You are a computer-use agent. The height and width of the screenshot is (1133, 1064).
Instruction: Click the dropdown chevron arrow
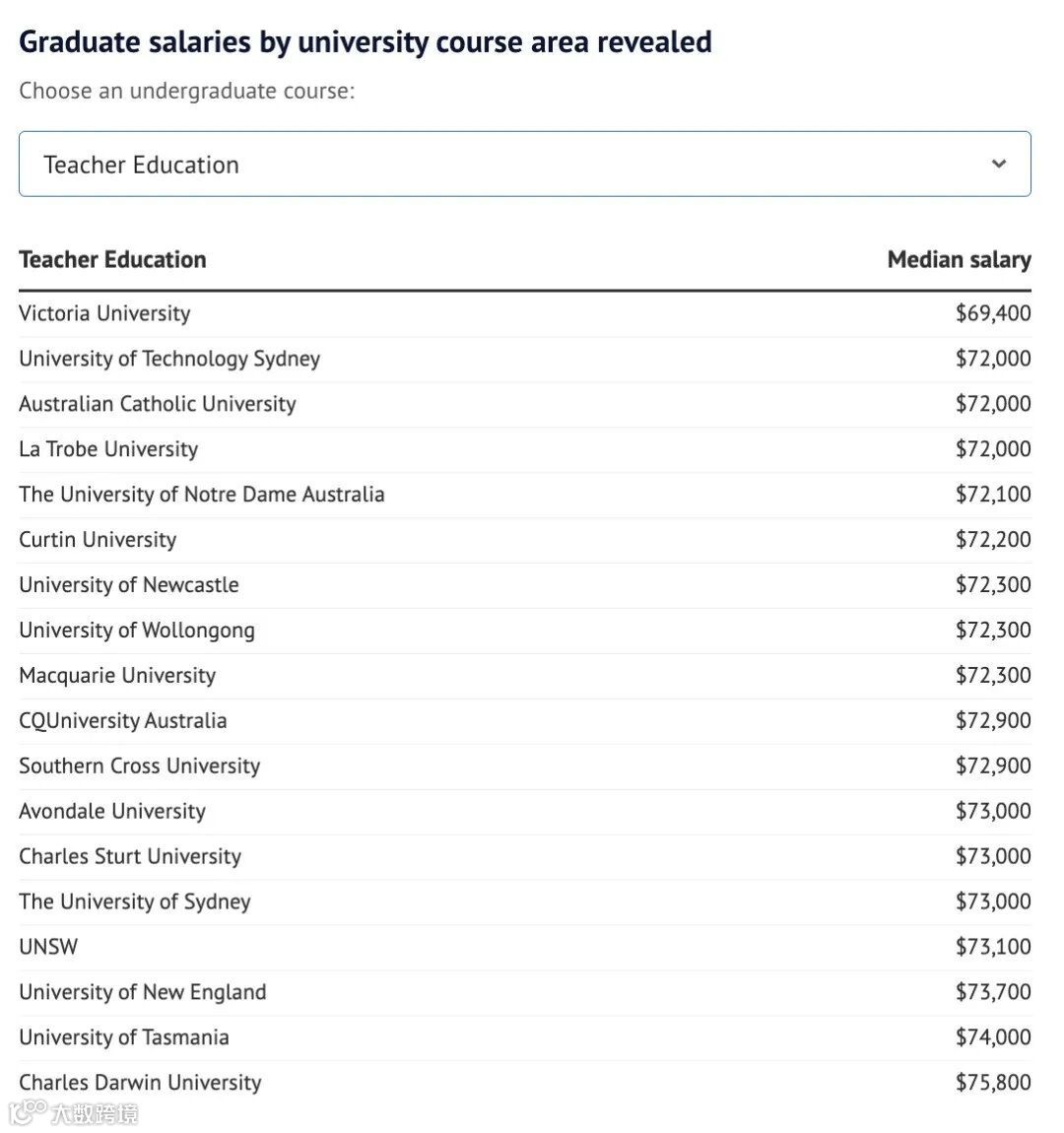pos(999,165)
